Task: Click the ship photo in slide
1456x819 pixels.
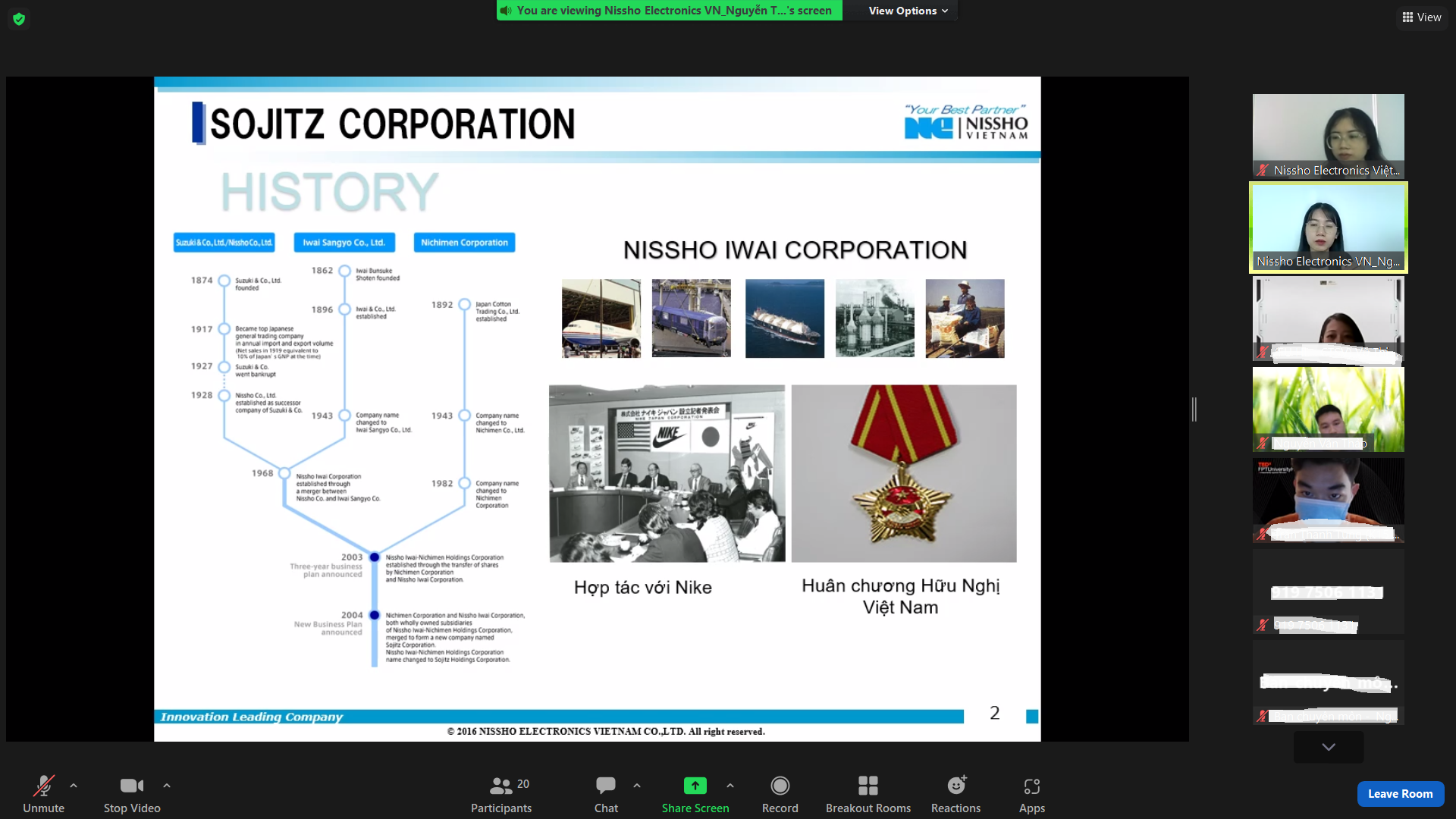Action: pyautogui.click(x=785, y=318)
